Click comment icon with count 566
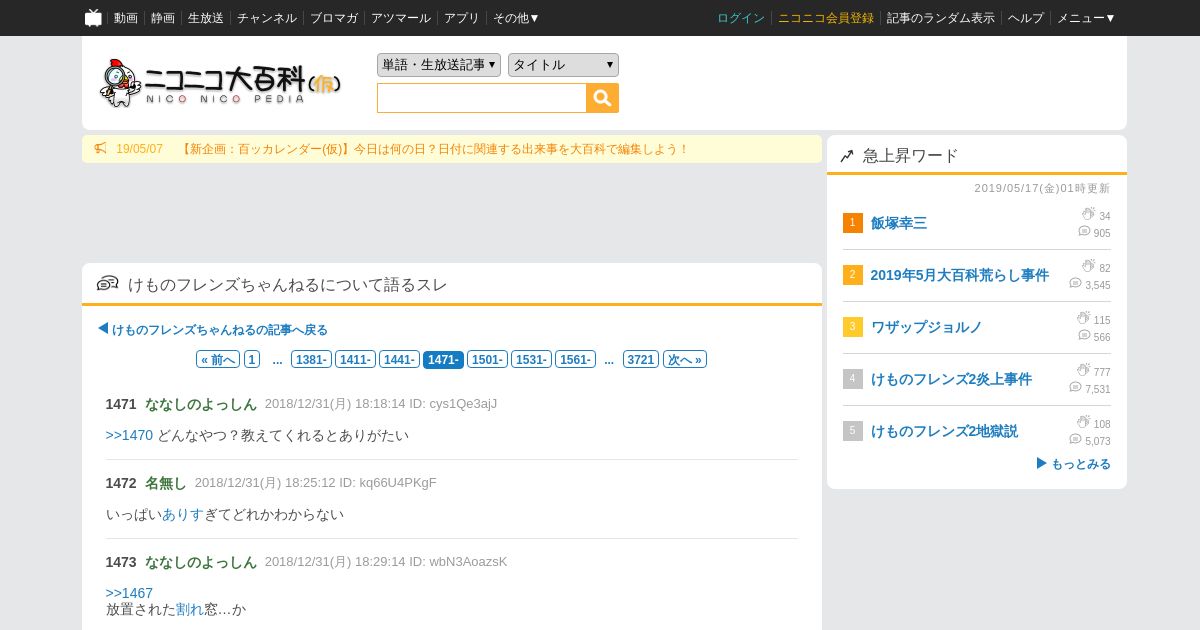The width and height of the screenshot is (1200, 630). pyautogui.click(x=1084, y=335)
